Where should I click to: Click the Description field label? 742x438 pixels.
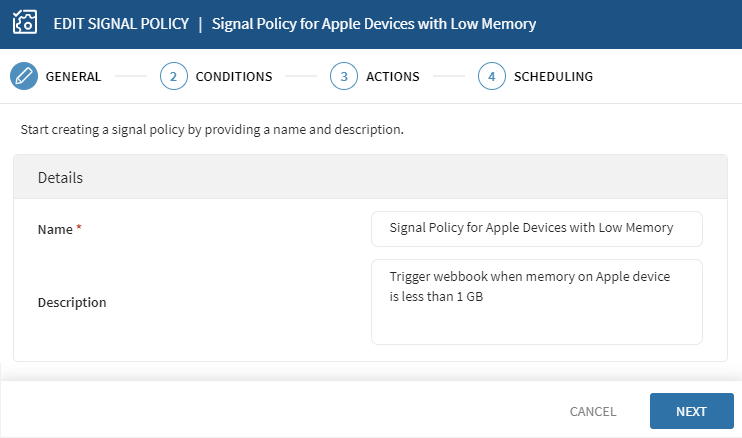tap(72, 302)
